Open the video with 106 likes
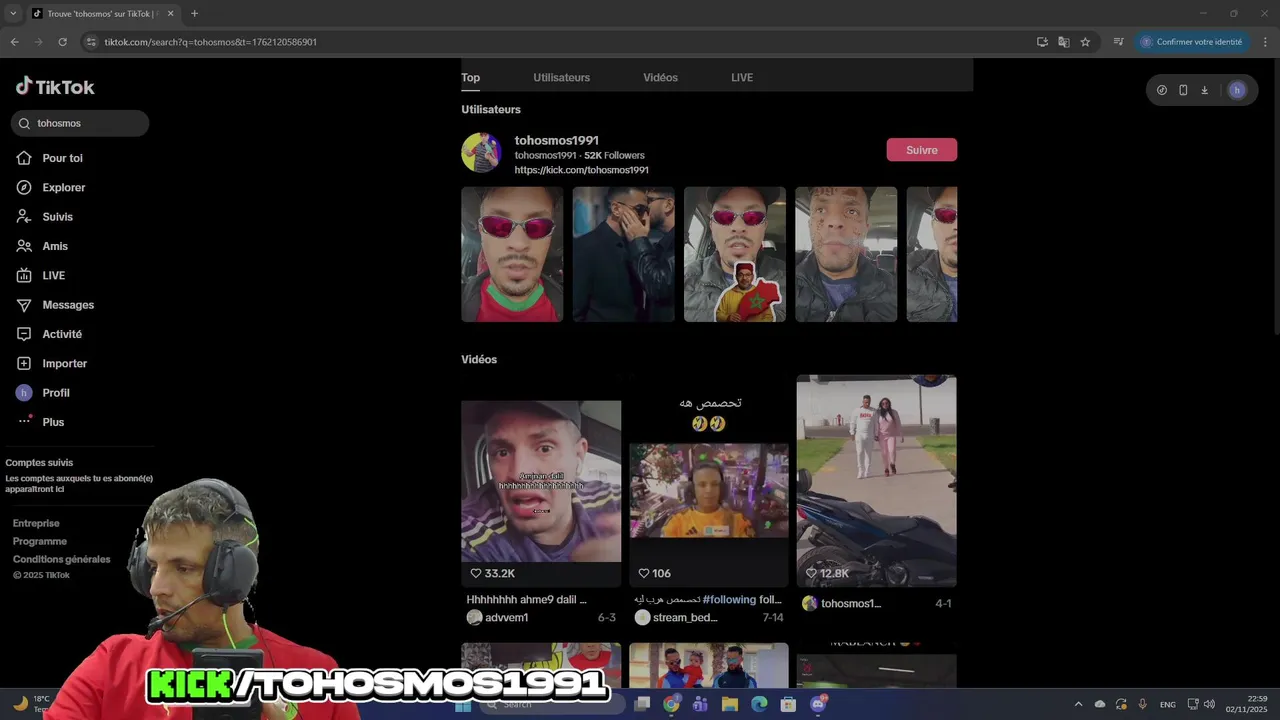Viewport: 1280px width, 720px height. click(709, 481)
